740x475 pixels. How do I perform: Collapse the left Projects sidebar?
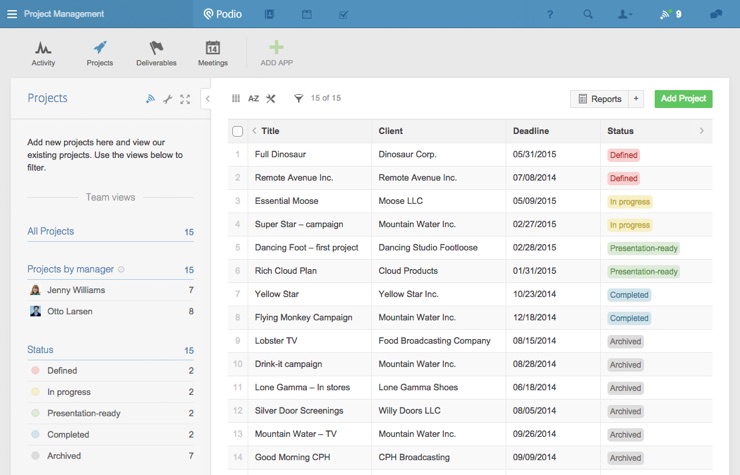point(207,99)
